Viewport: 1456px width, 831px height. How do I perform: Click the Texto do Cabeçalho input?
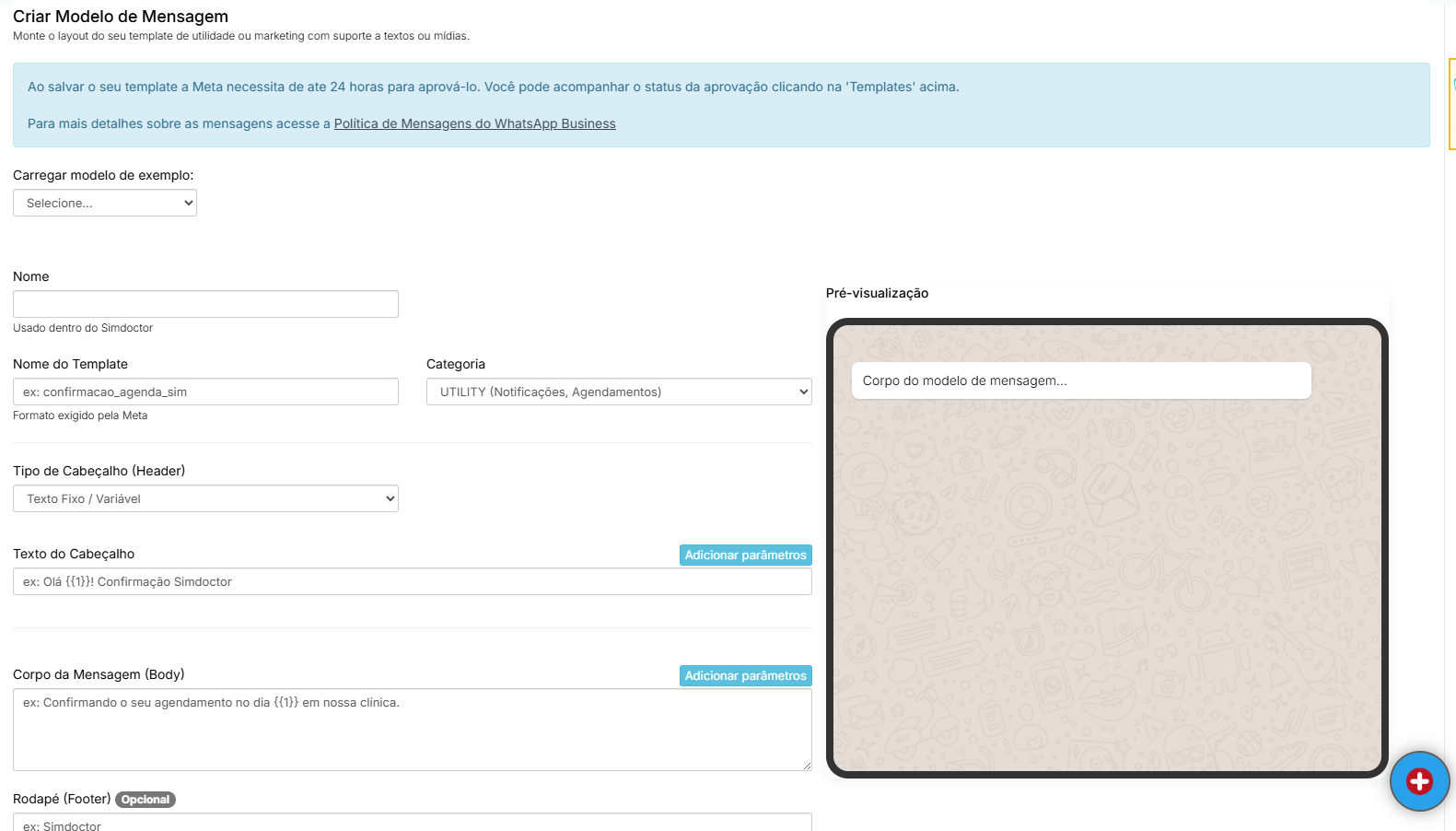[413, 581]
